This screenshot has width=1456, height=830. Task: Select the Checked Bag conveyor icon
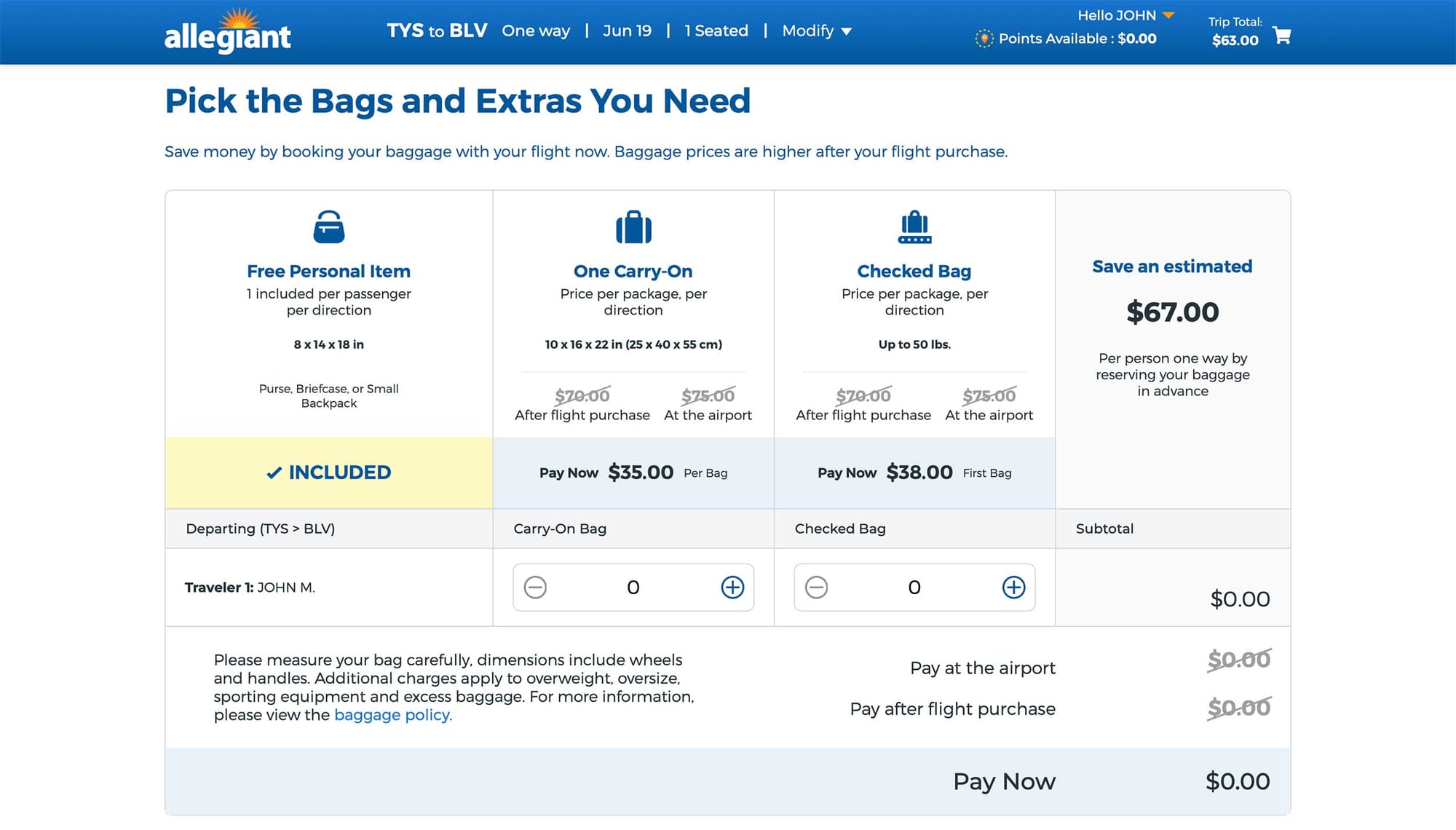(914, 226)
